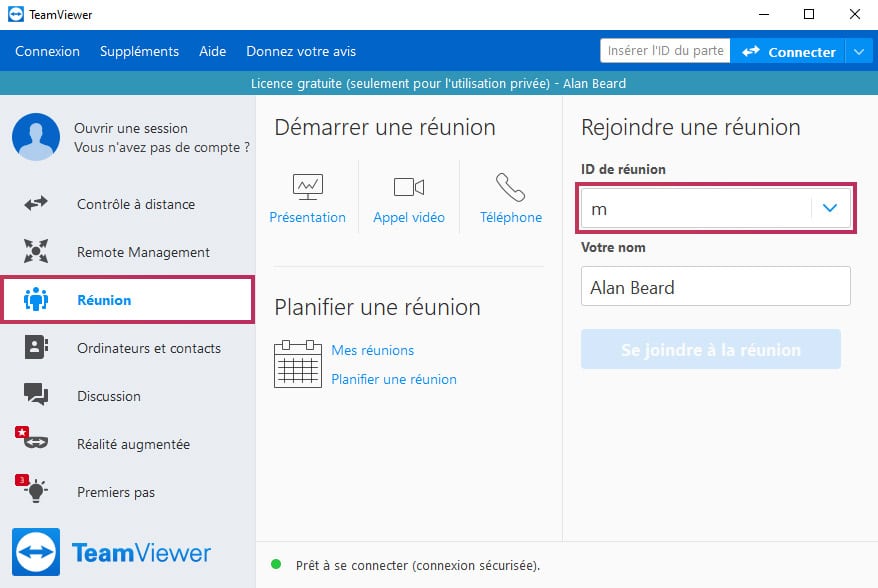Open the Aide menu
Screen dimensions: 878x588
213,52
